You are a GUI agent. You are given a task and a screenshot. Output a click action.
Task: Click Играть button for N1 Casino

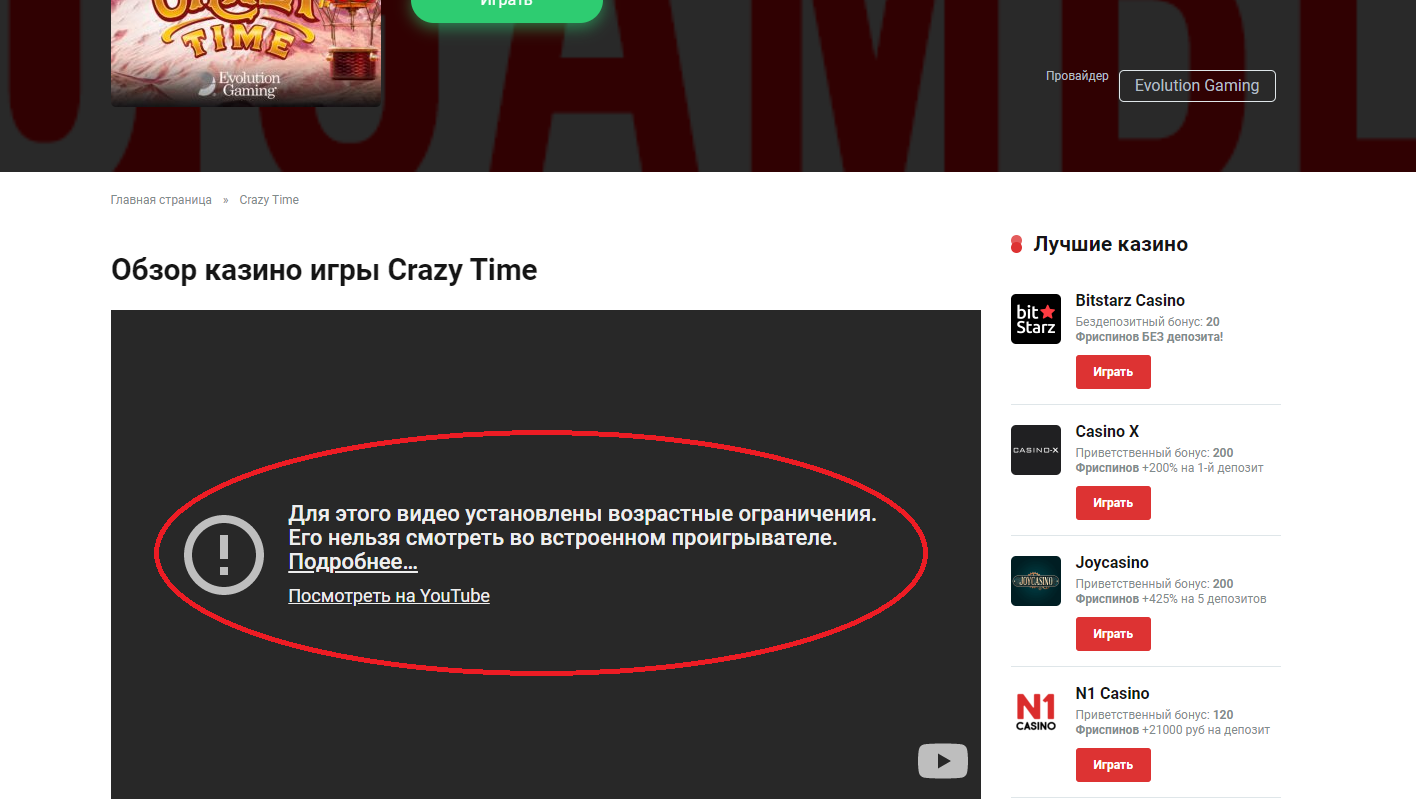pyautogui.click(x=1113, y=765)
